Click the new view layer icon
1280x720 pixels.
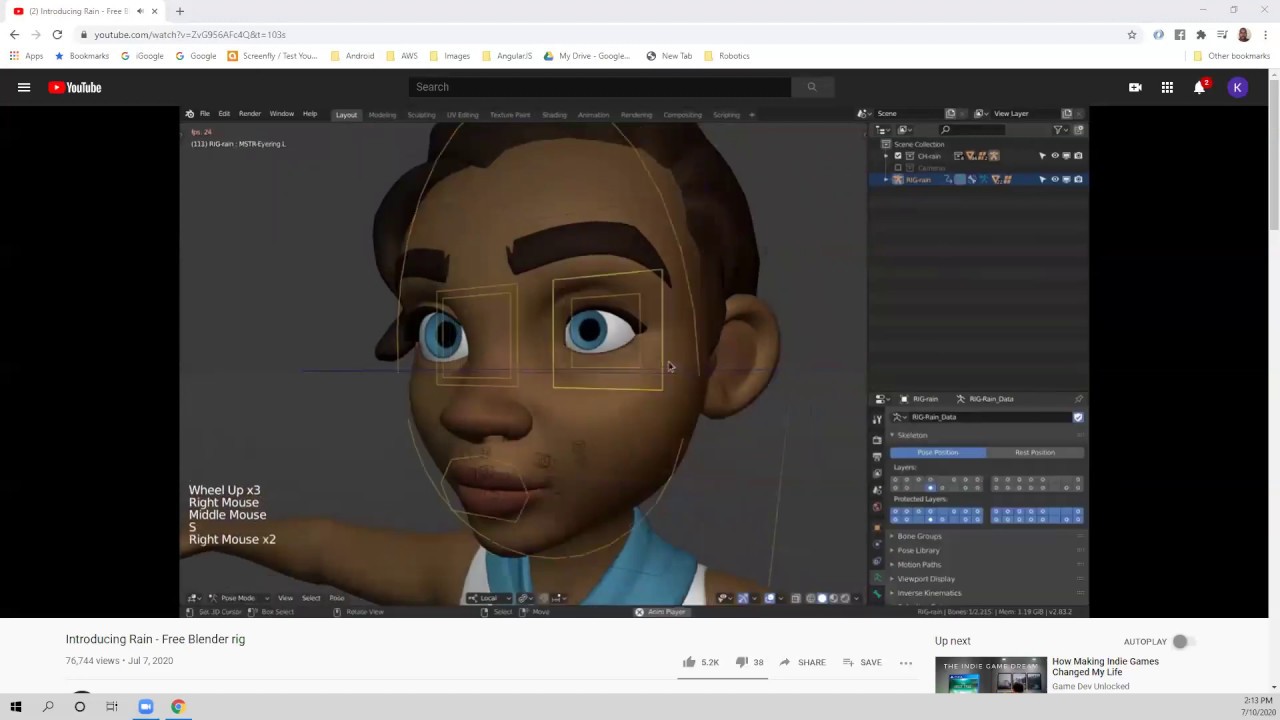coord(1066,114)
